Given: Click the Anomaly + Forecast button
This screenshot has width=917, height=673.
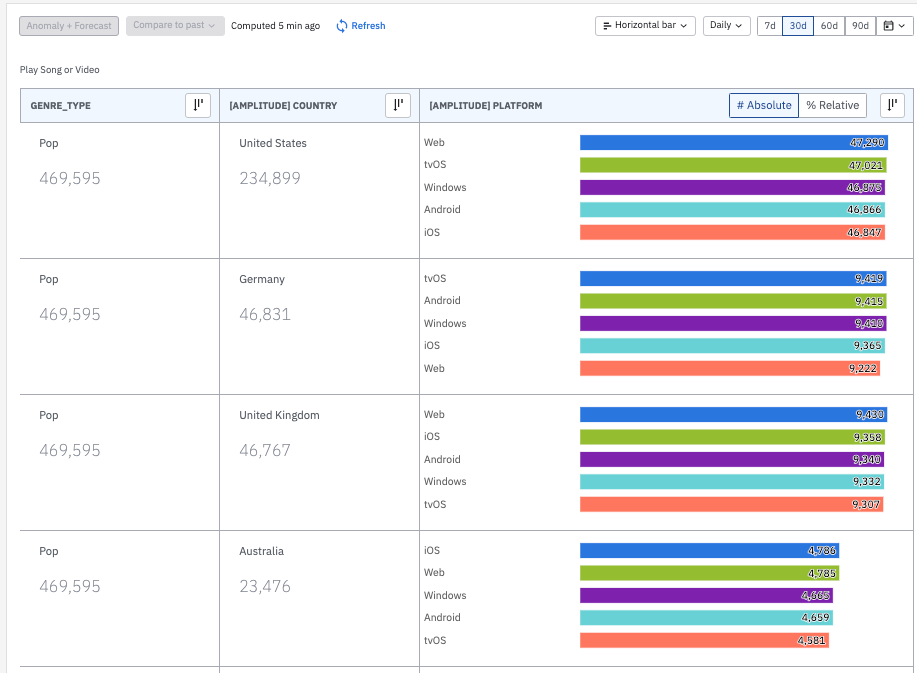Looking at the screenshot, I should [x=70, y=26].
